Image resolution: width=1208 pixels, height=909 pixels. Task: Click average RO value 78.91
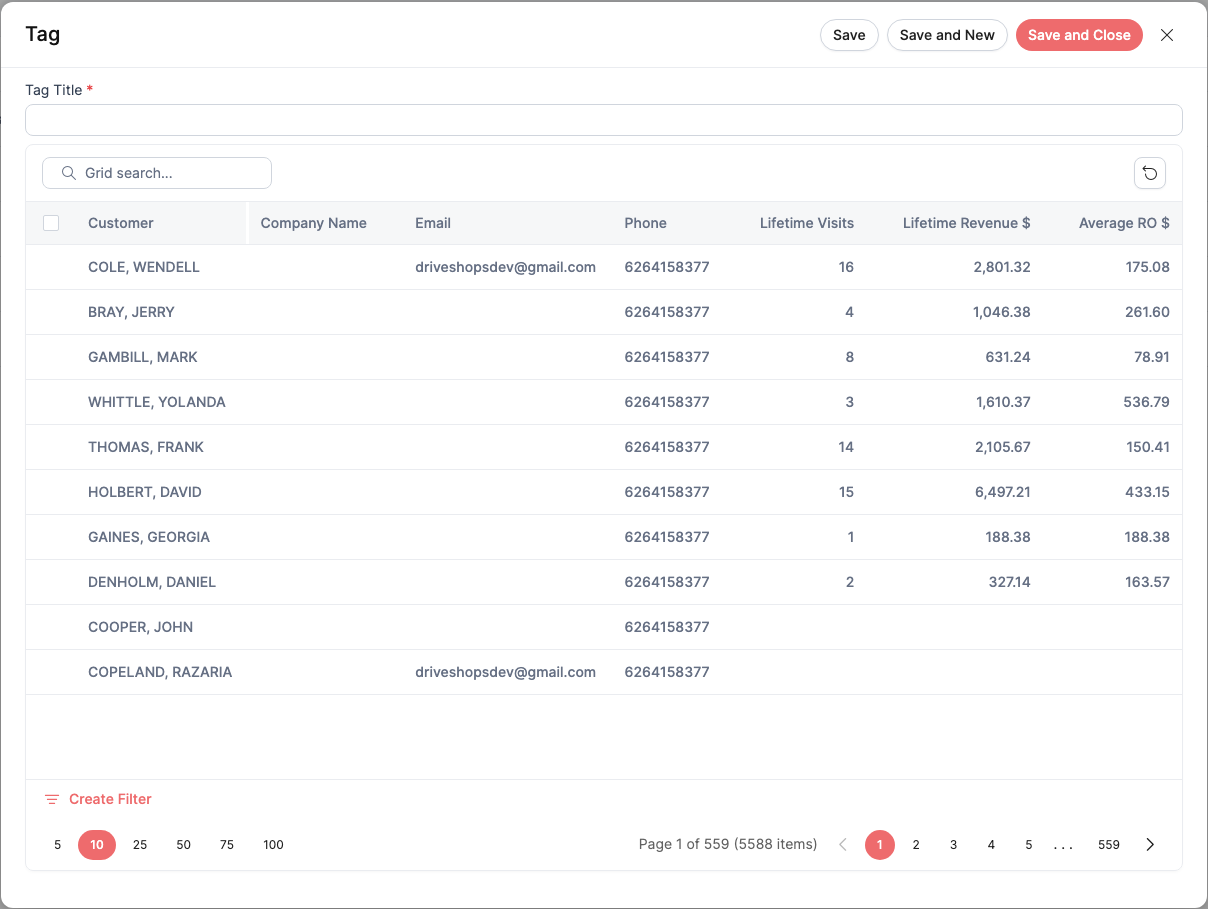point(1151,357)
